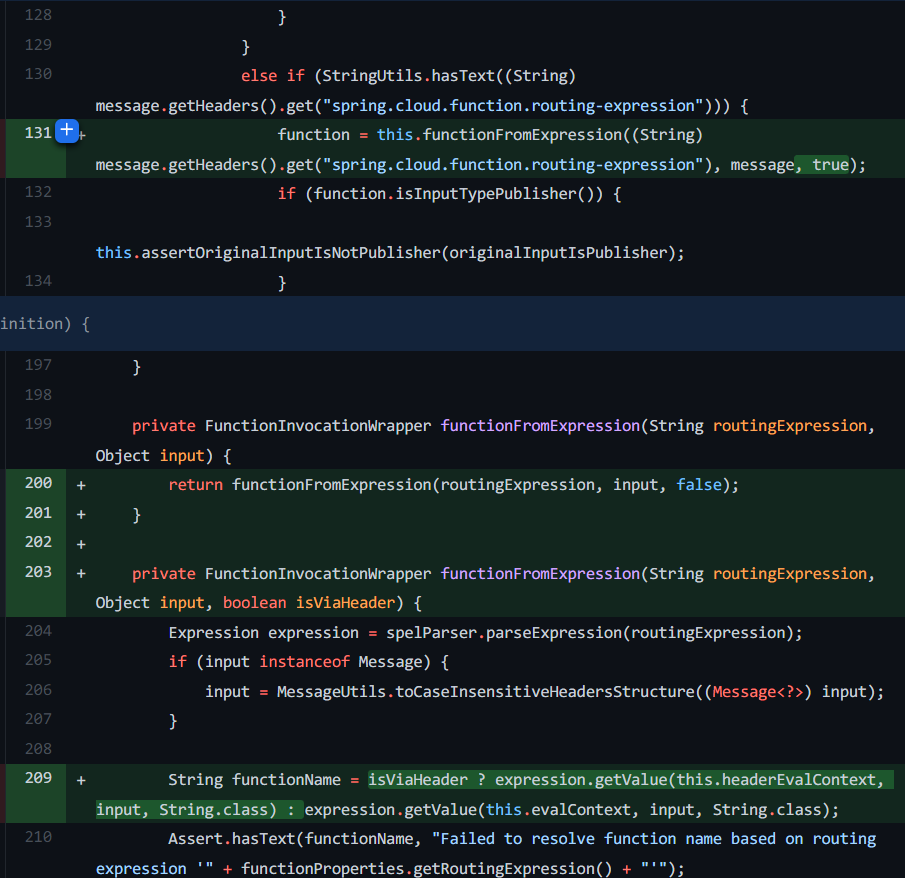The width and height of the screenshot is (905, 878).
Task: Click 'StringUtils' on line 130
Action: (x=372, y=76)
